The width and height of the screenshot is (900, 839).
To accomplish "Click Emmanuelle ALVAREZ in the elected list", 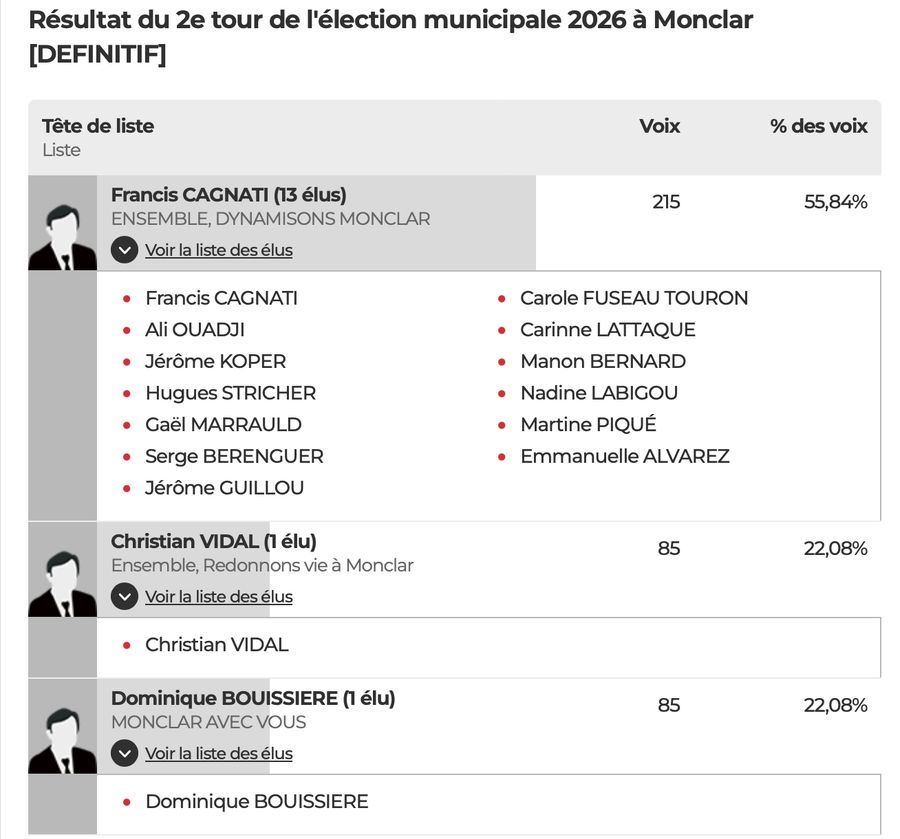I will [x=625, y=456].
